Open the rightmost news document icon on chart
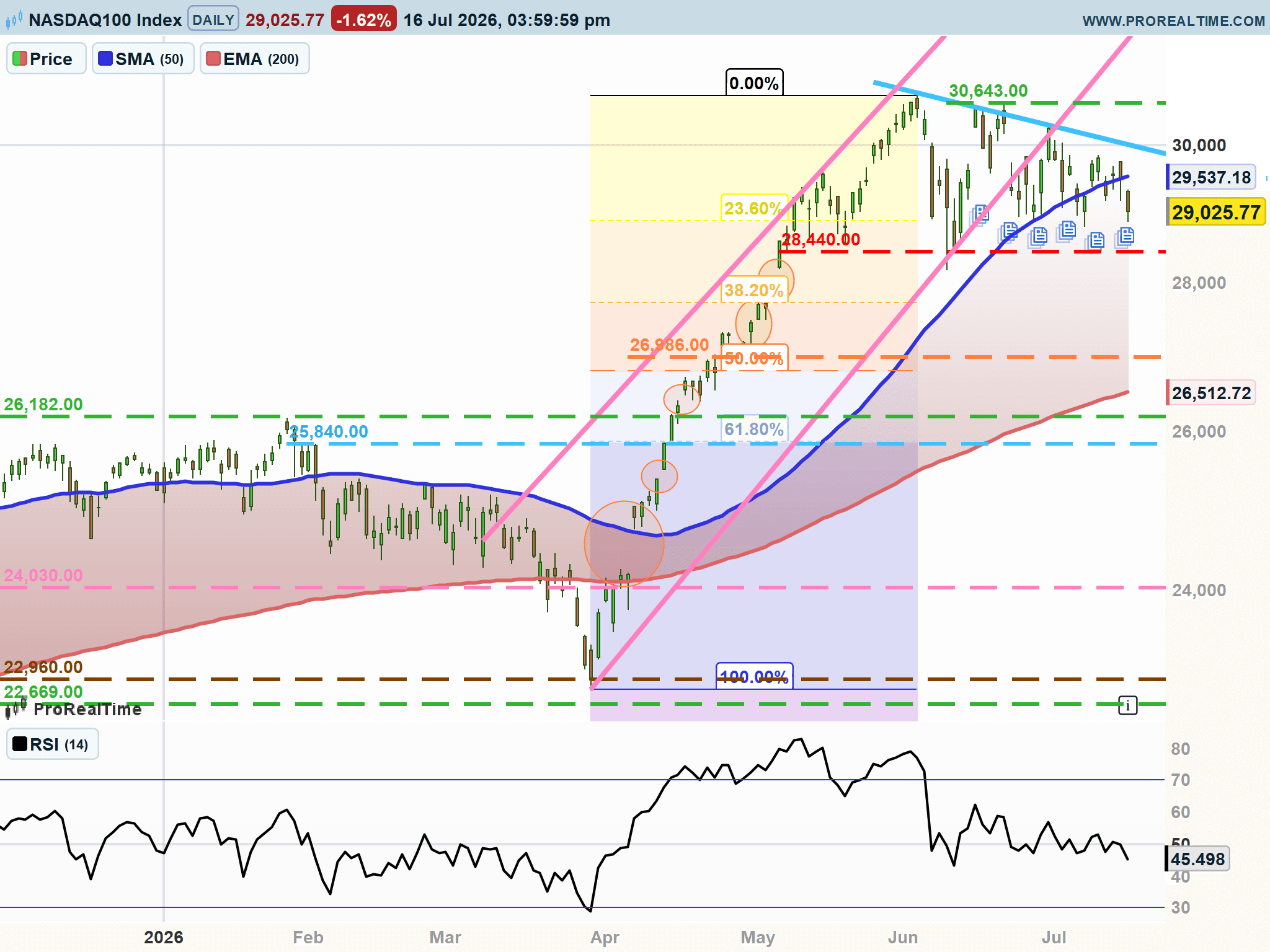The height and width of the screenshot is (952, 1270). click(1125, 237)
